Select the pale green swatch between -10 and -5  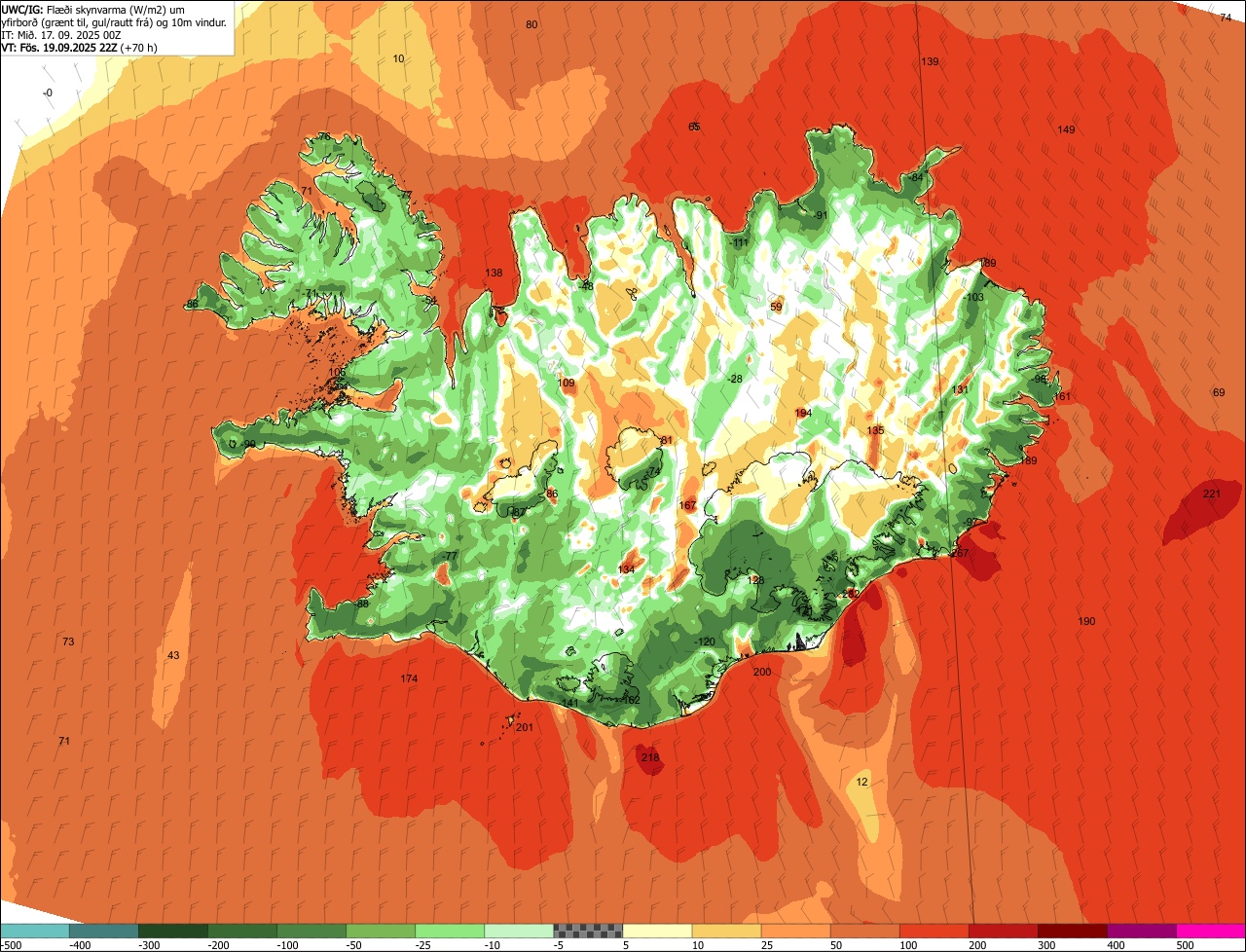tap(518, 931)
